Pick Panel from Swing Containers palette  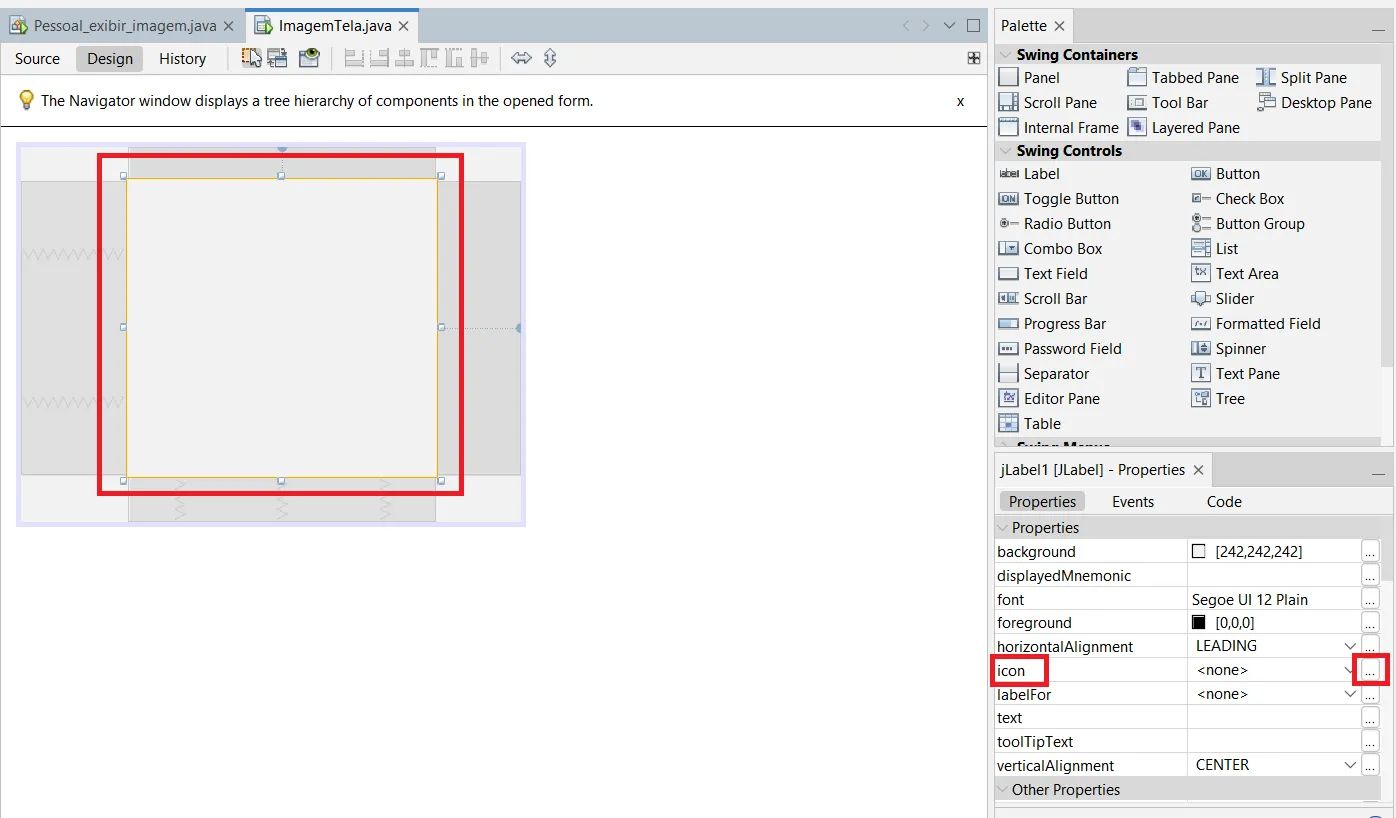point(1030,77)
